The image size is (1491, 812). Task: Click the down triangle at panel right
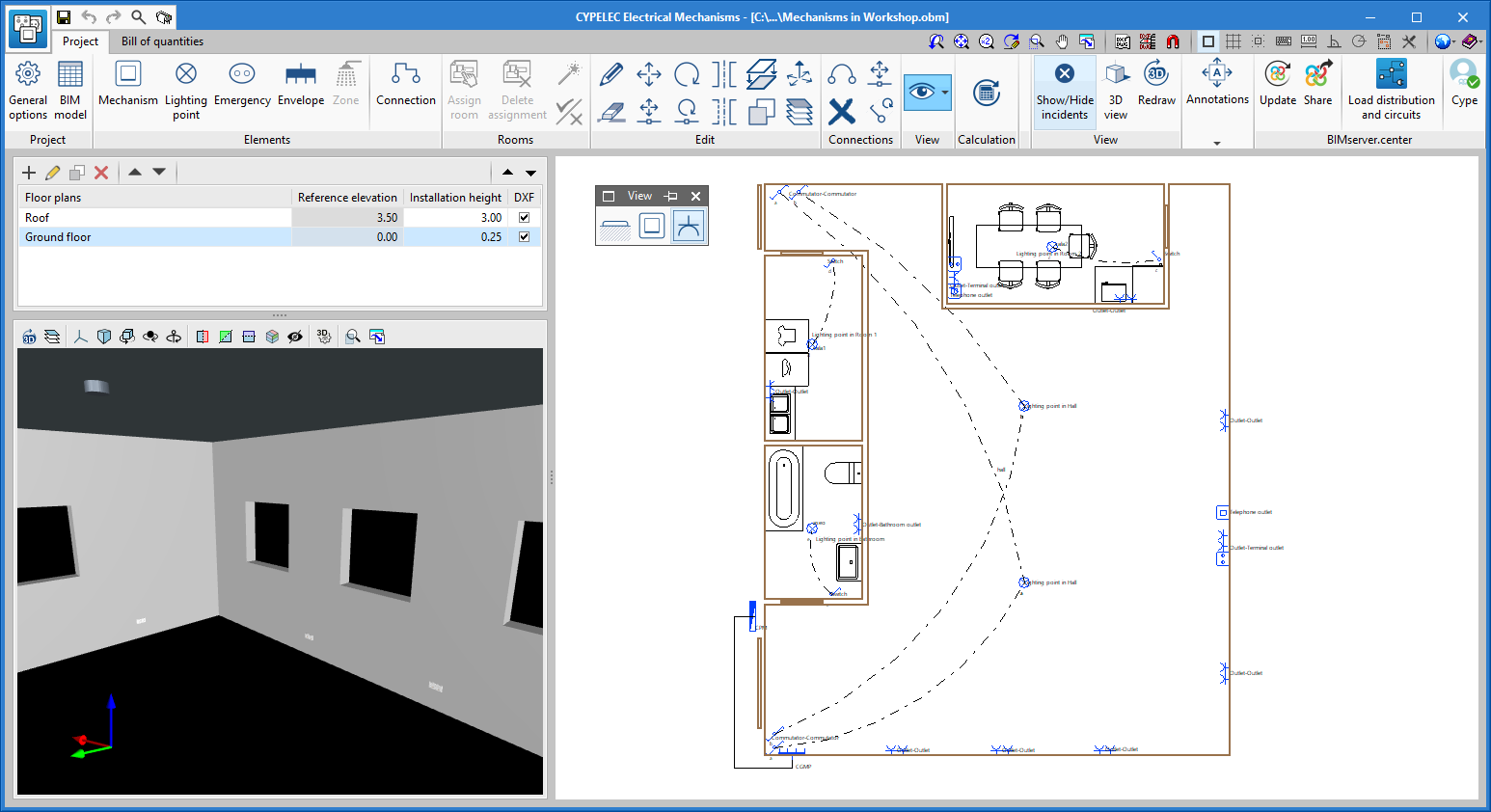(x=530, y=173)
